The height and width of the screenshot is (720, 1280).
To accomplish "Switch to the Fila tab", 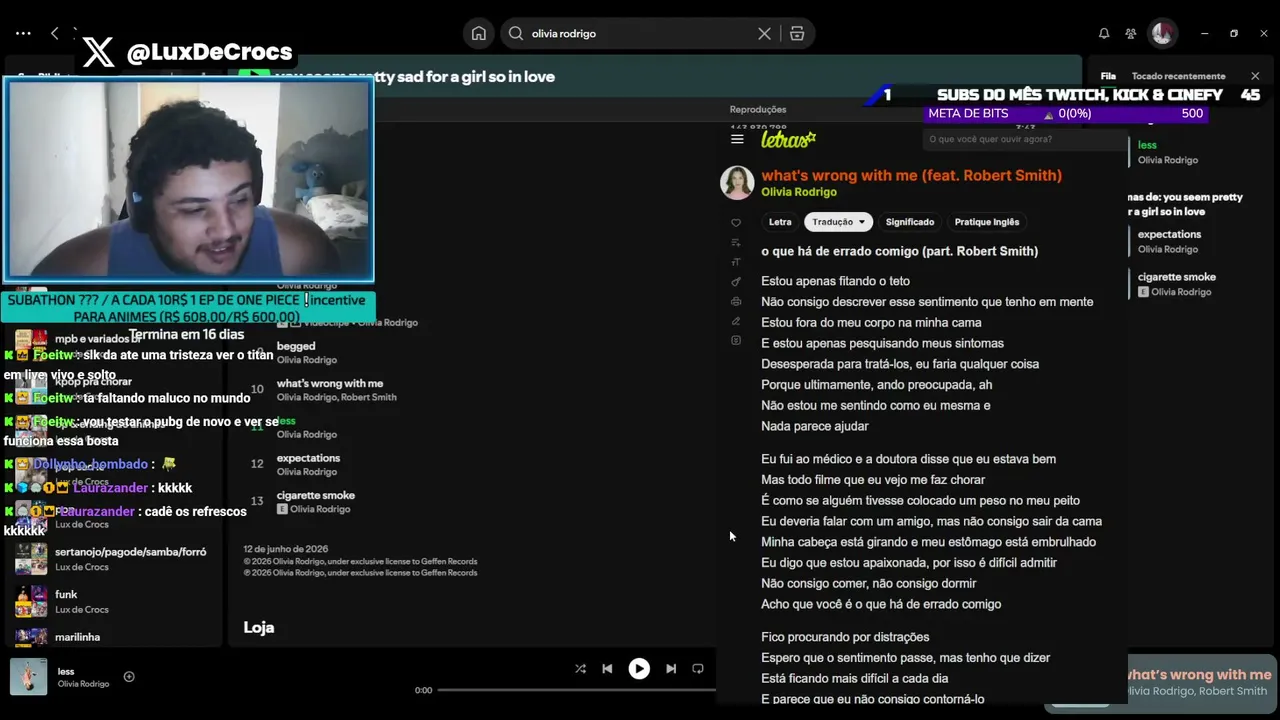I will [1108, 76].
